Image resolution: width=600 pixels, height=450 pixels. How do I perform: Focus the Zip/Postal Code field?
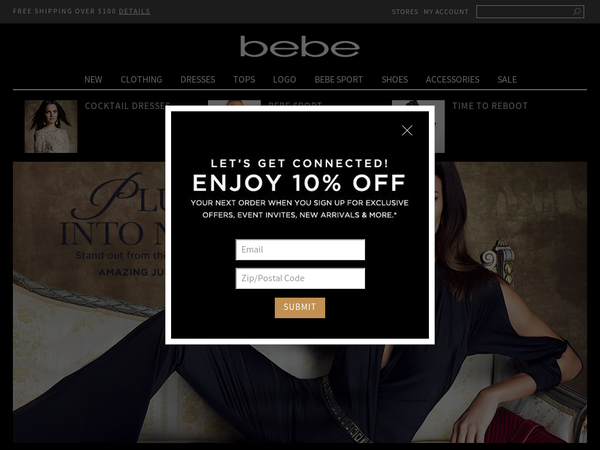click(x=300, y=278)
